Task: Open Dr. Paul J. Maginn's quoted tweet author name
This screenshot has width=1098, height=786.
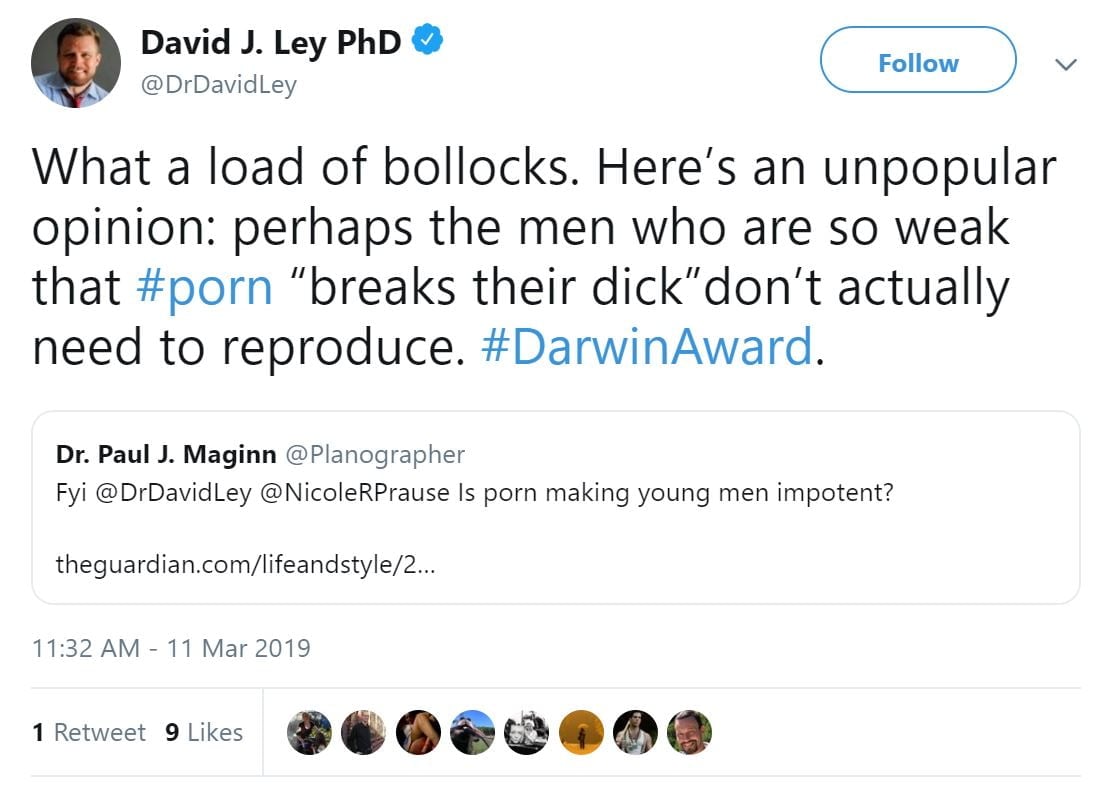Action: [x=166, y=455]
